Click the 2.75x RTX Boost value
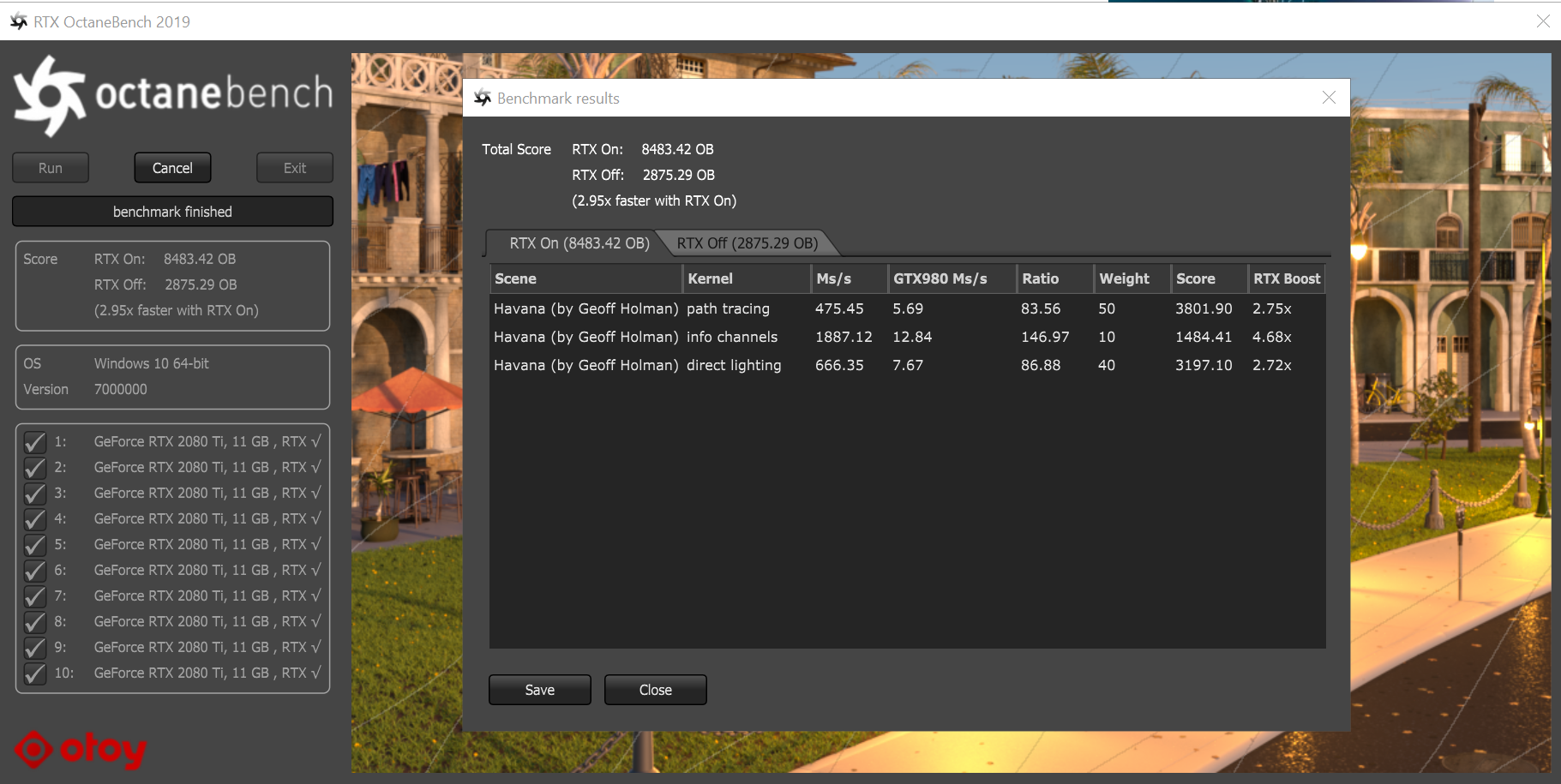 click(1272, 308)
